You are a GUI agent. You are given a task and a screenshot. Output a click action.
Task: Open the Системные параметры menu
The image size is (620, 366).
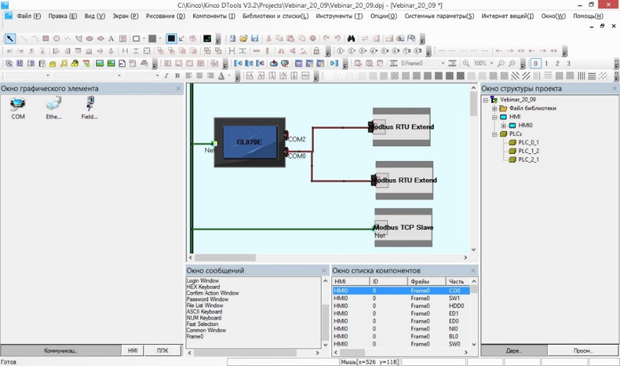tap(439, 16)
